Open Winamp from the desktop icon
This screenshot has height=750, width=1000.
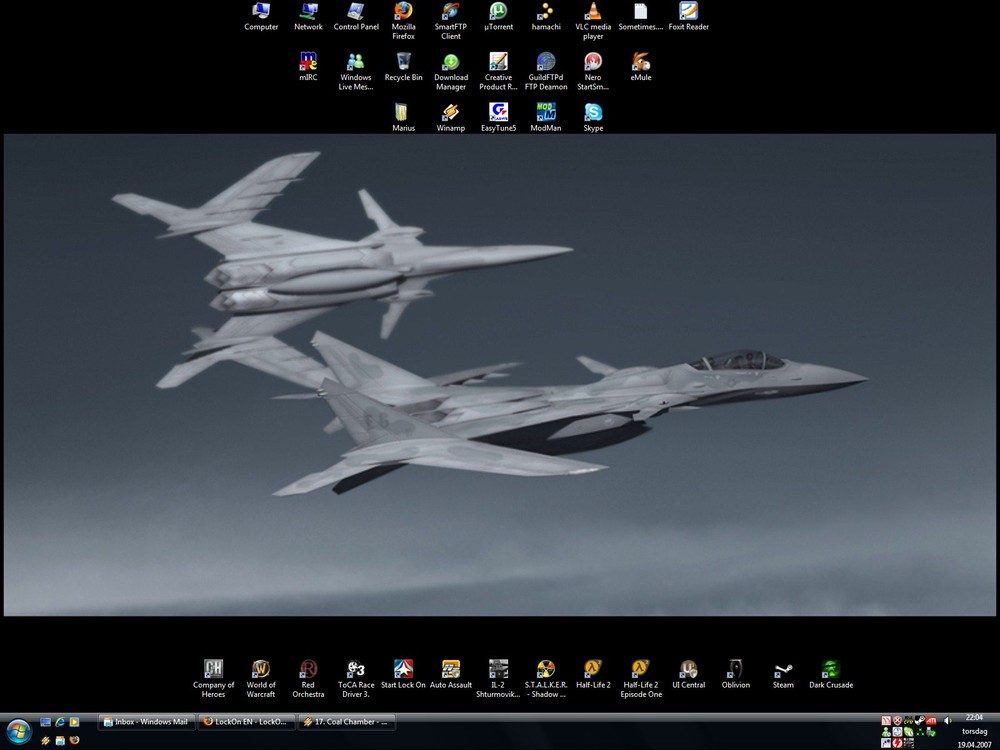click(450, 112)
